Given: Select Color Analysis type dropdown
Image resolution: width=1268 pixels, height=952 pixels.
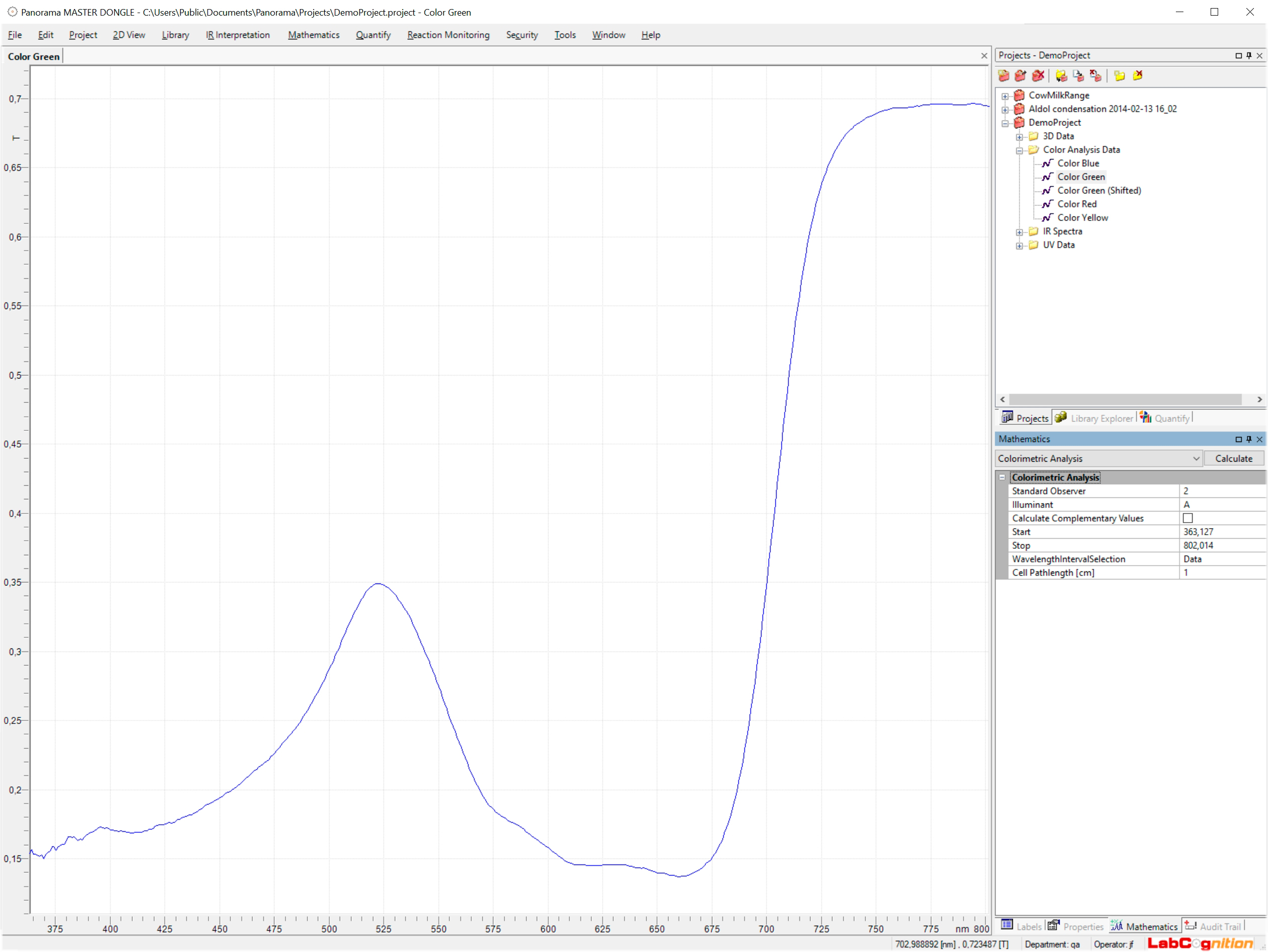Looking at the screenshot, I should click(1097, 458).
